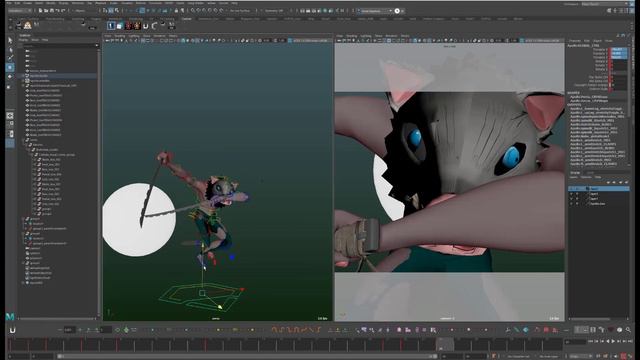Choose the Paint Selection tool
This screenshot has height=360, width=640.
click(10, 58)
